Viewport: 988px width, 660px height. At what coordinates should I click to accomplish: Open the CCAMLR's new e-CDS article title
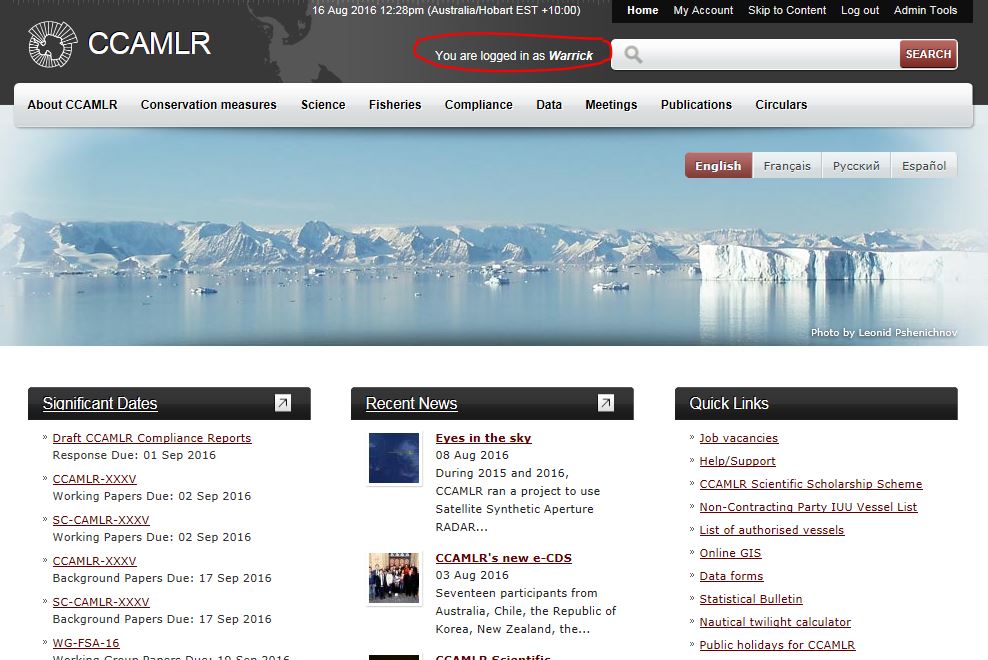503,557
